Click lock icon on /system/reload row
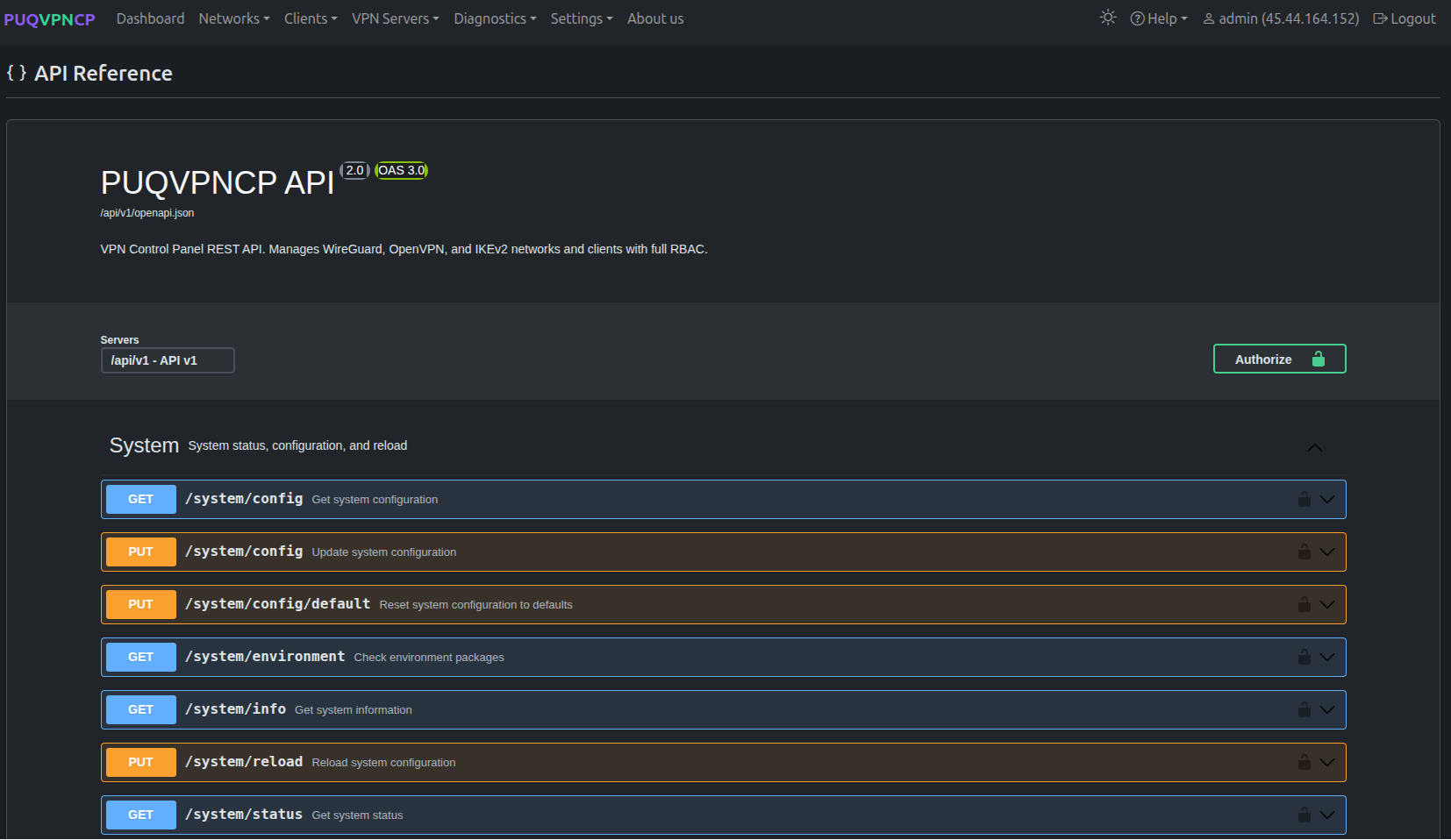1451x840 pixels. click(x=1304, y=762)
